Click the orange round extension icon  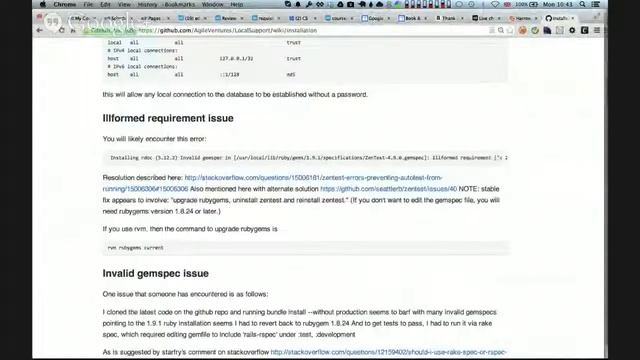coord(522,31)
